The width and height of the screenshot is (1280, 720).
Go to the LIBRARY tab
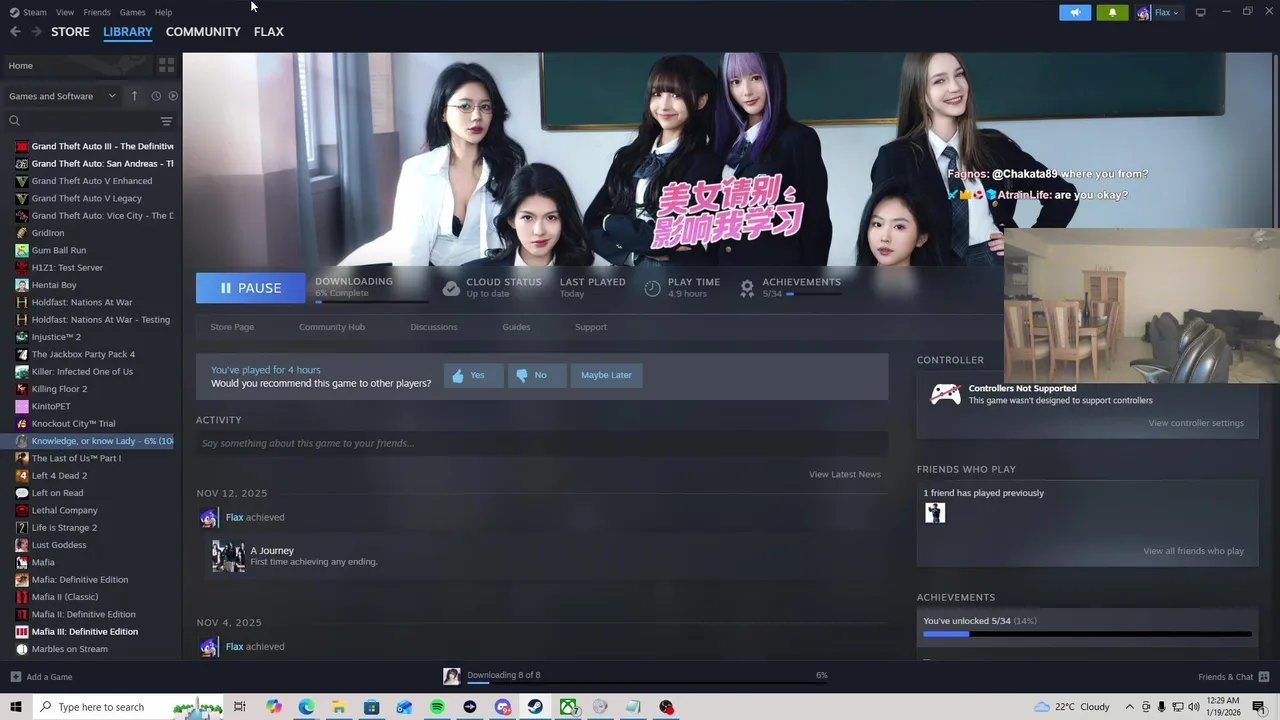[x=128, y=32]
